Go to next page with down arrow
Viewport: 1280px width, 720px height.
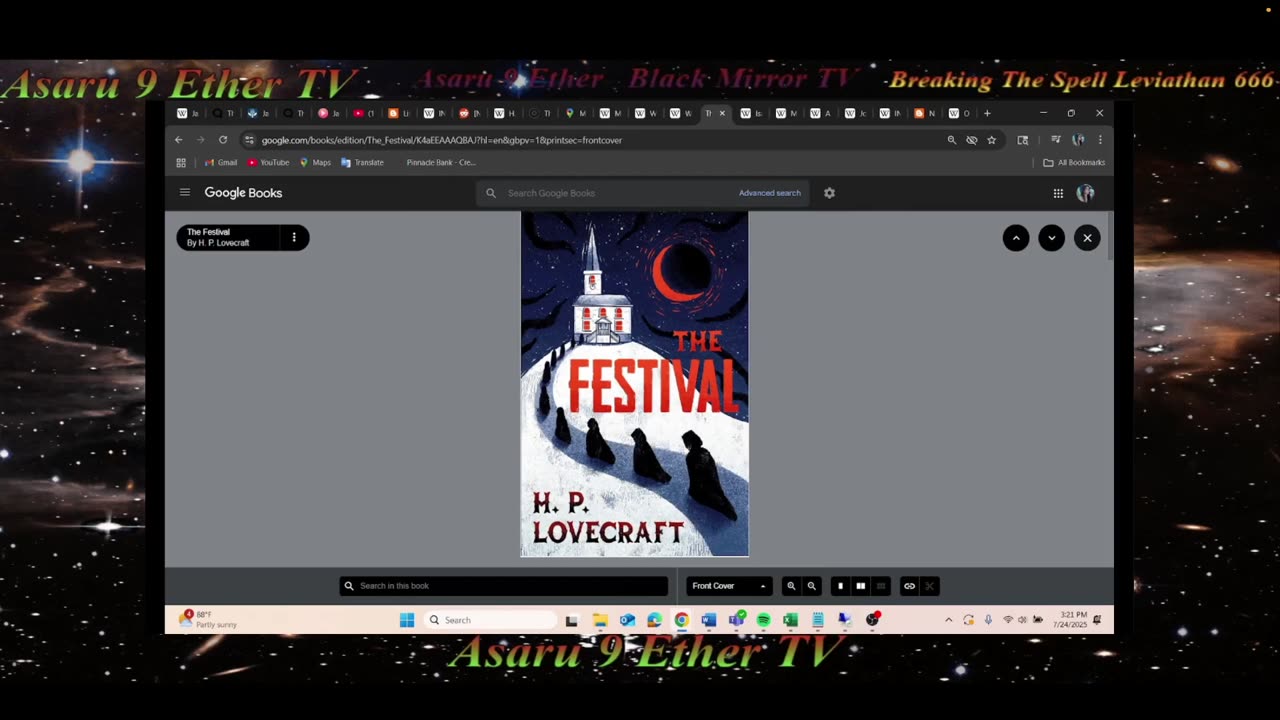point(1051,238)
